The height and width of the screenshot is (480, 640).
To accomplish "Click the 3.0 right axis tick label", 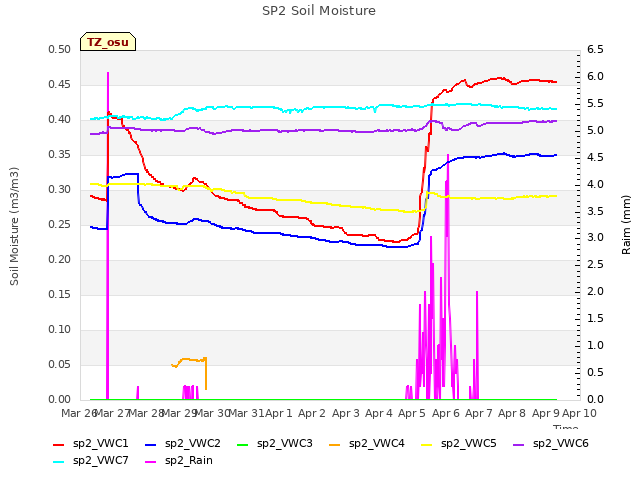I will coord(595,238).
